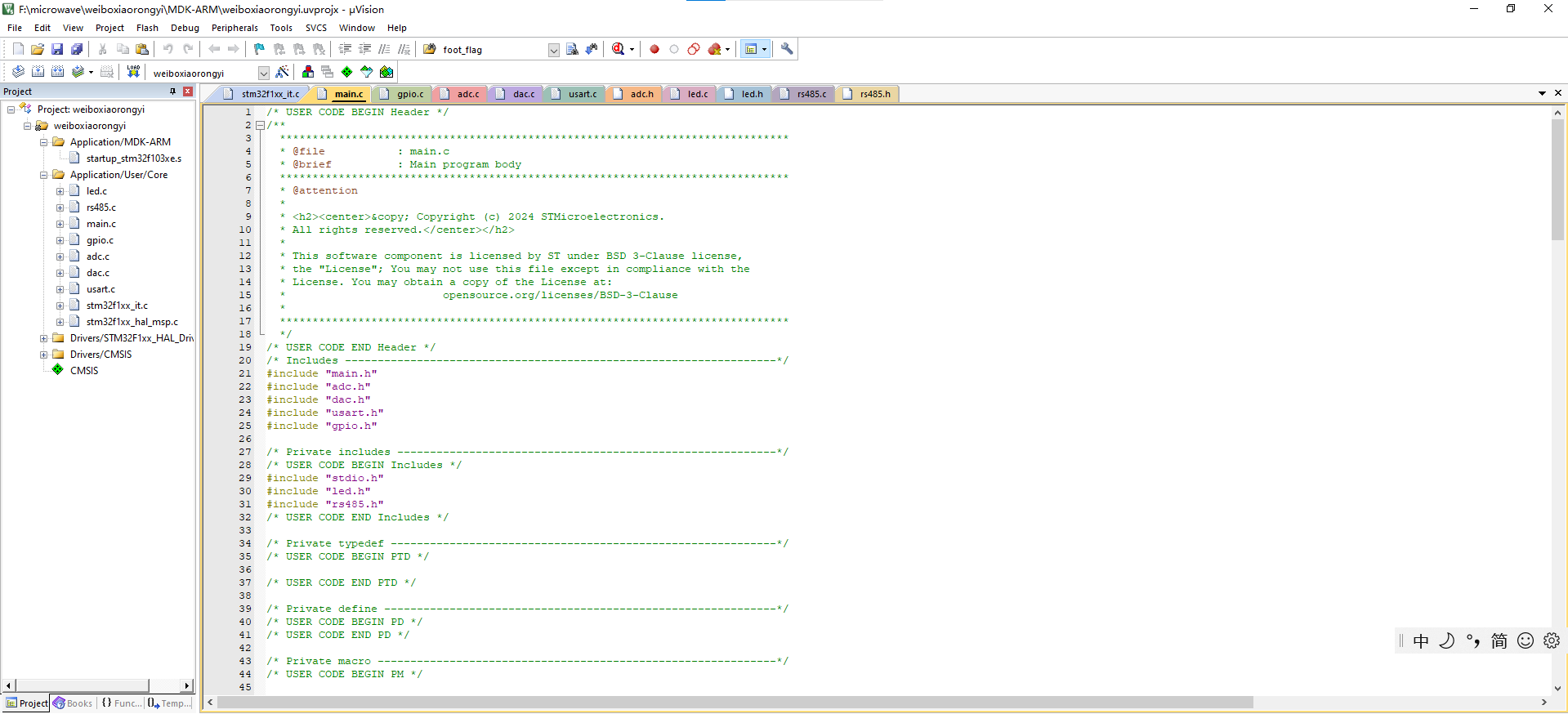
Task: Click the Enable/Disable breakpoint hollow circle icon
Action: click(x=674, y=49)
